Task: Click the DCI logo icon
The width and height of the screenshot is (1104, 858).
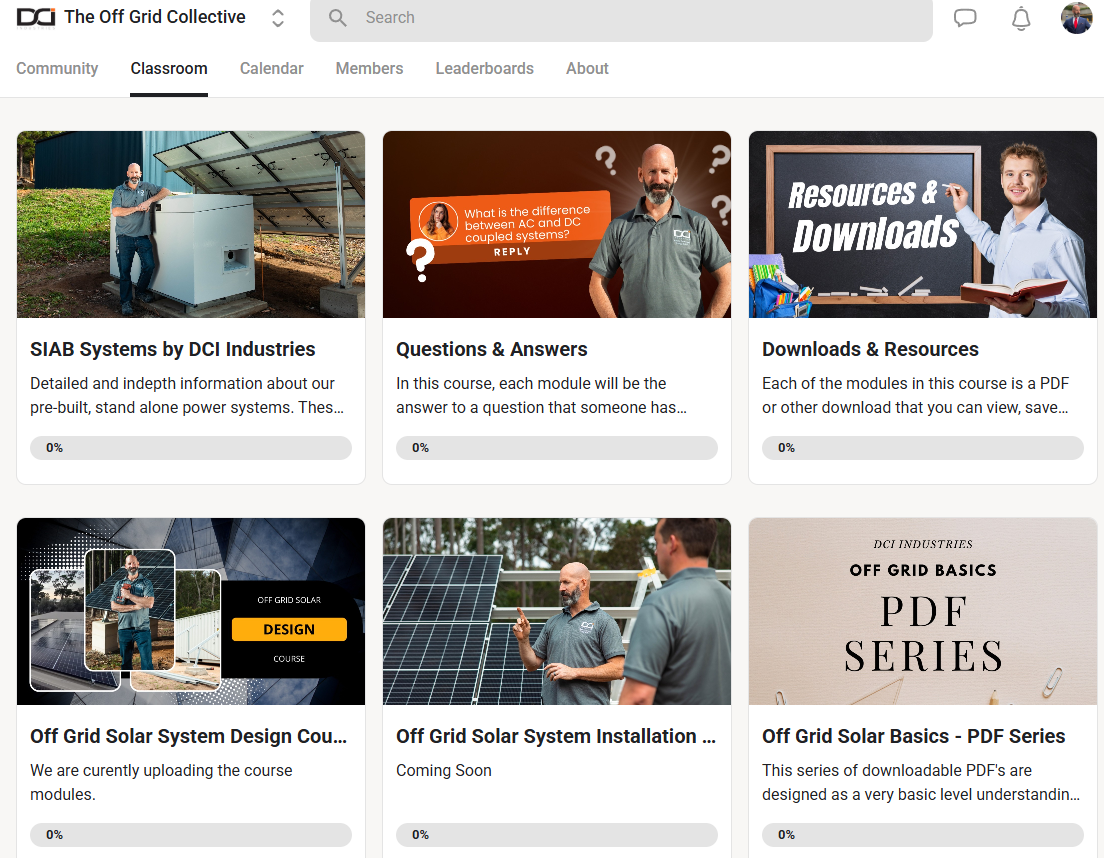Action: [x=35, y=17]
